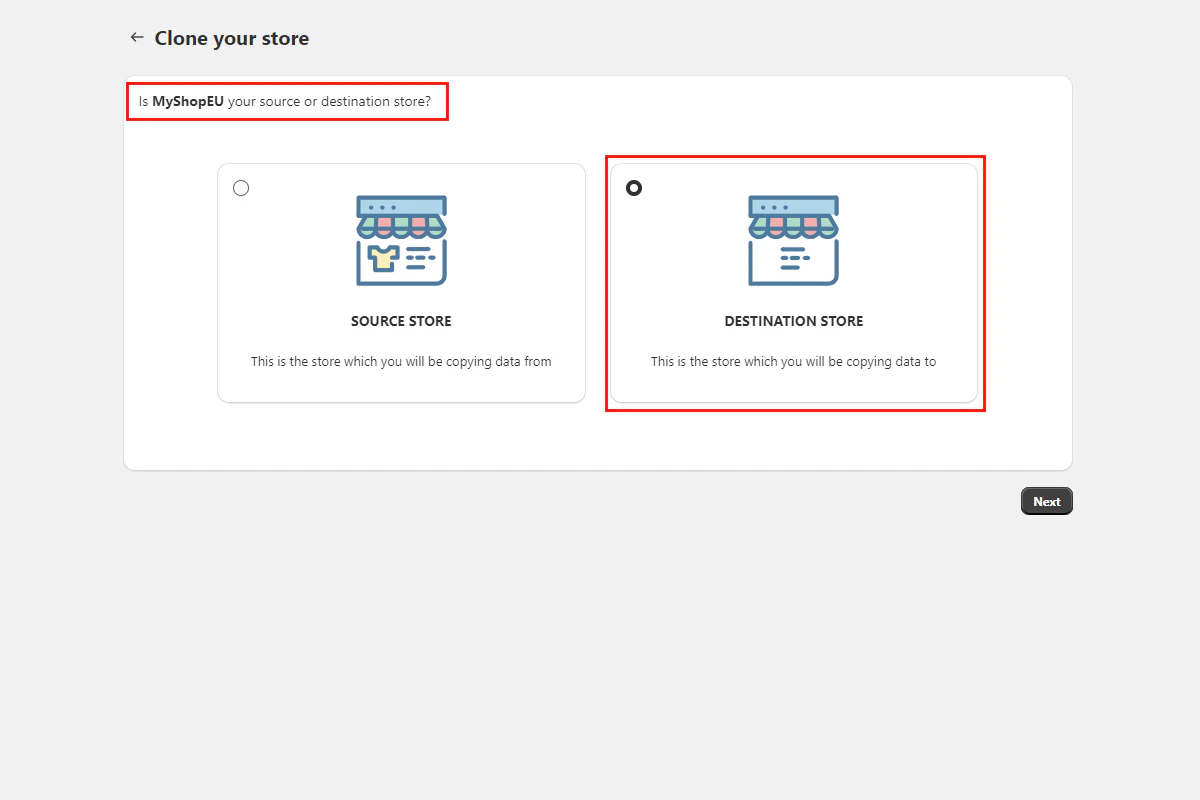Viewport: 1200px width, 800px height.
Task: Click the copying data from description text
Action: [x=400, y=361]
